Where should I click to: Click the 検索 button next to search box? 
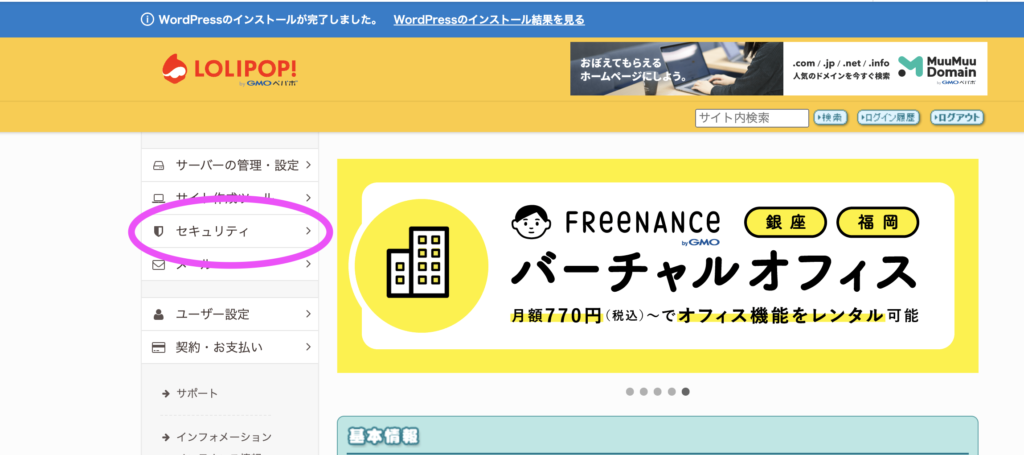coord(830,118)
